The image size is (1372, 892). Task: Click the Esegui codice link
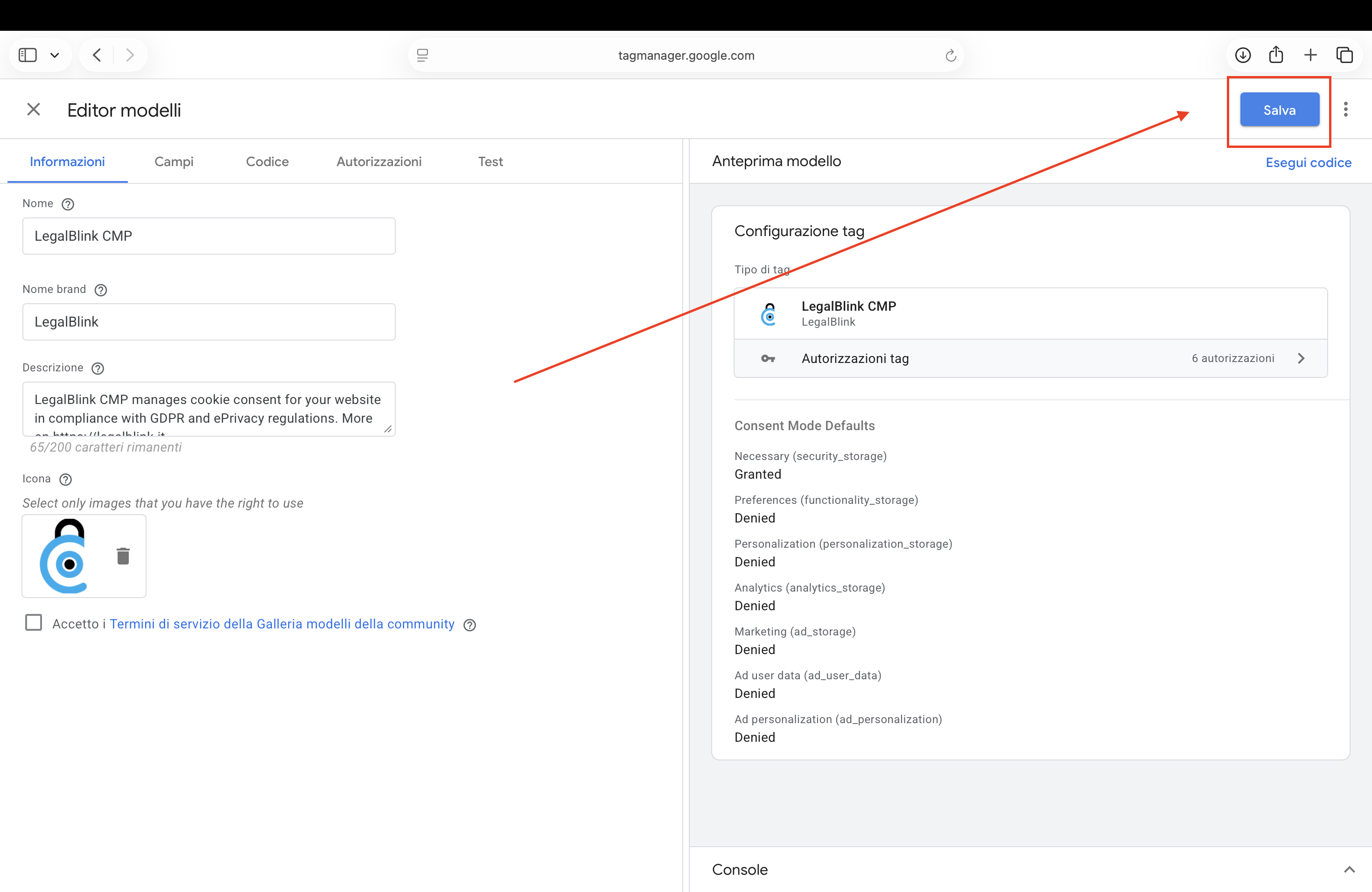coord(1308,162)
